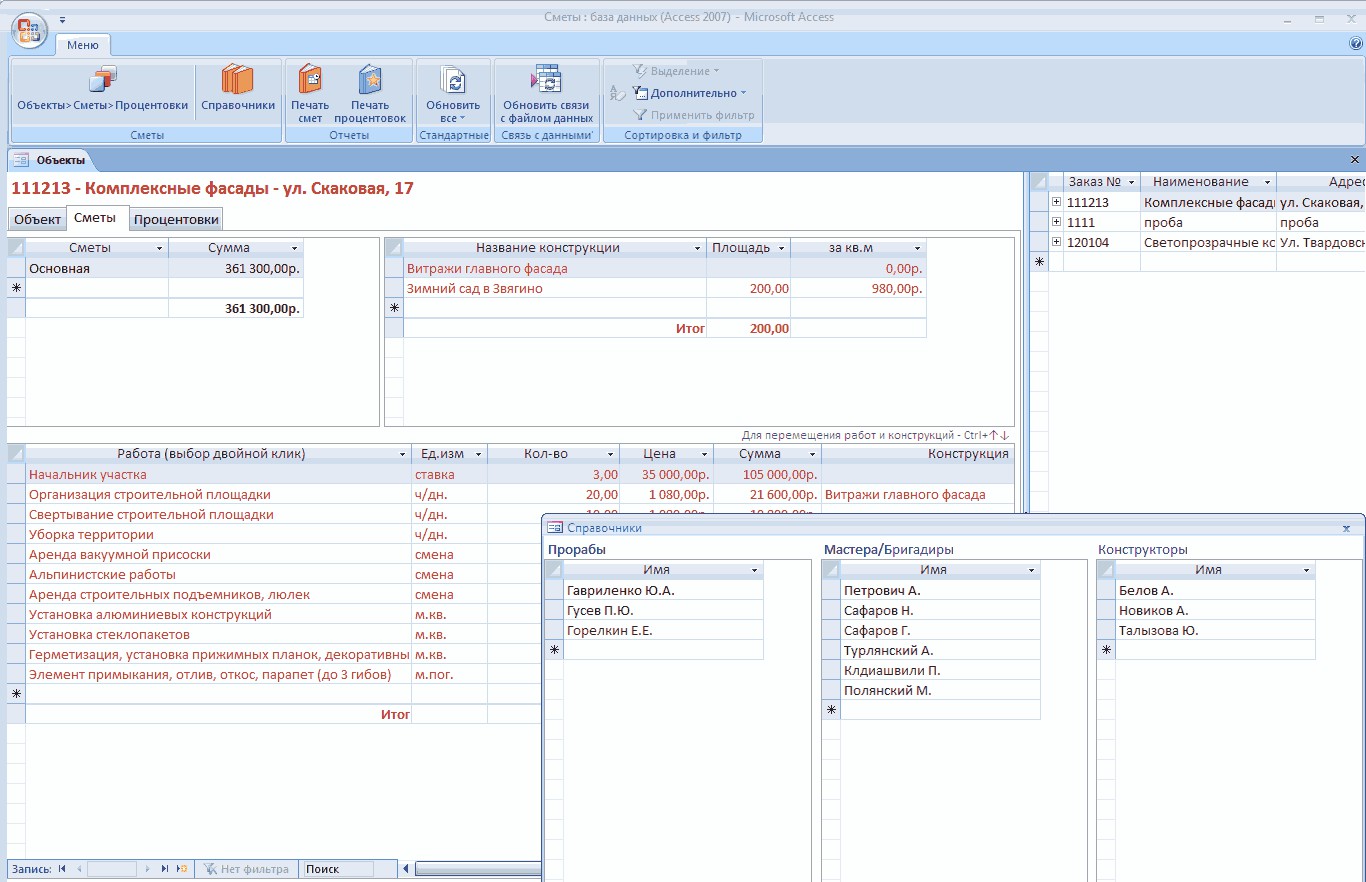Go to first record navigation button
This screenshot has height=882, width=1366.
(62, 869)
